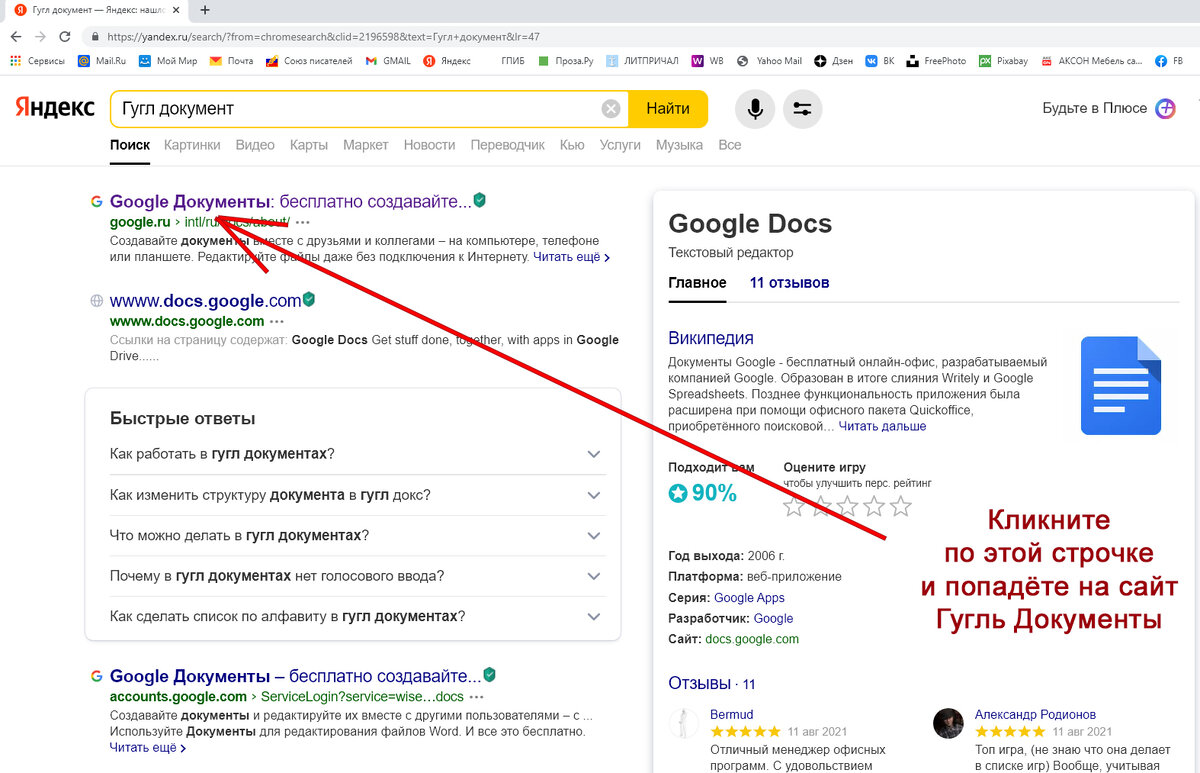Open the '11 отзывов' tab in Google Docs card
This screenshot has height=773, width=1200.
[789, 283]
